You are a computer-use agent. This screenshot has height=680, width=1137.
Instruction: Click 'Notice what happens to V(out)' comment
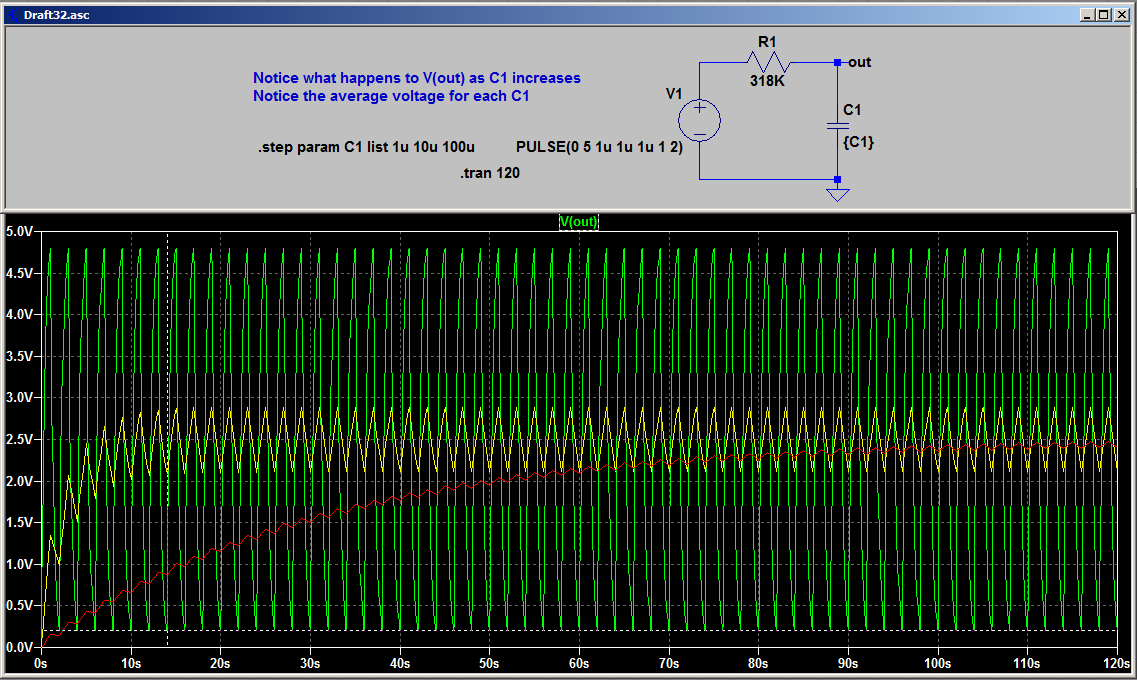[x=416, y=78]
